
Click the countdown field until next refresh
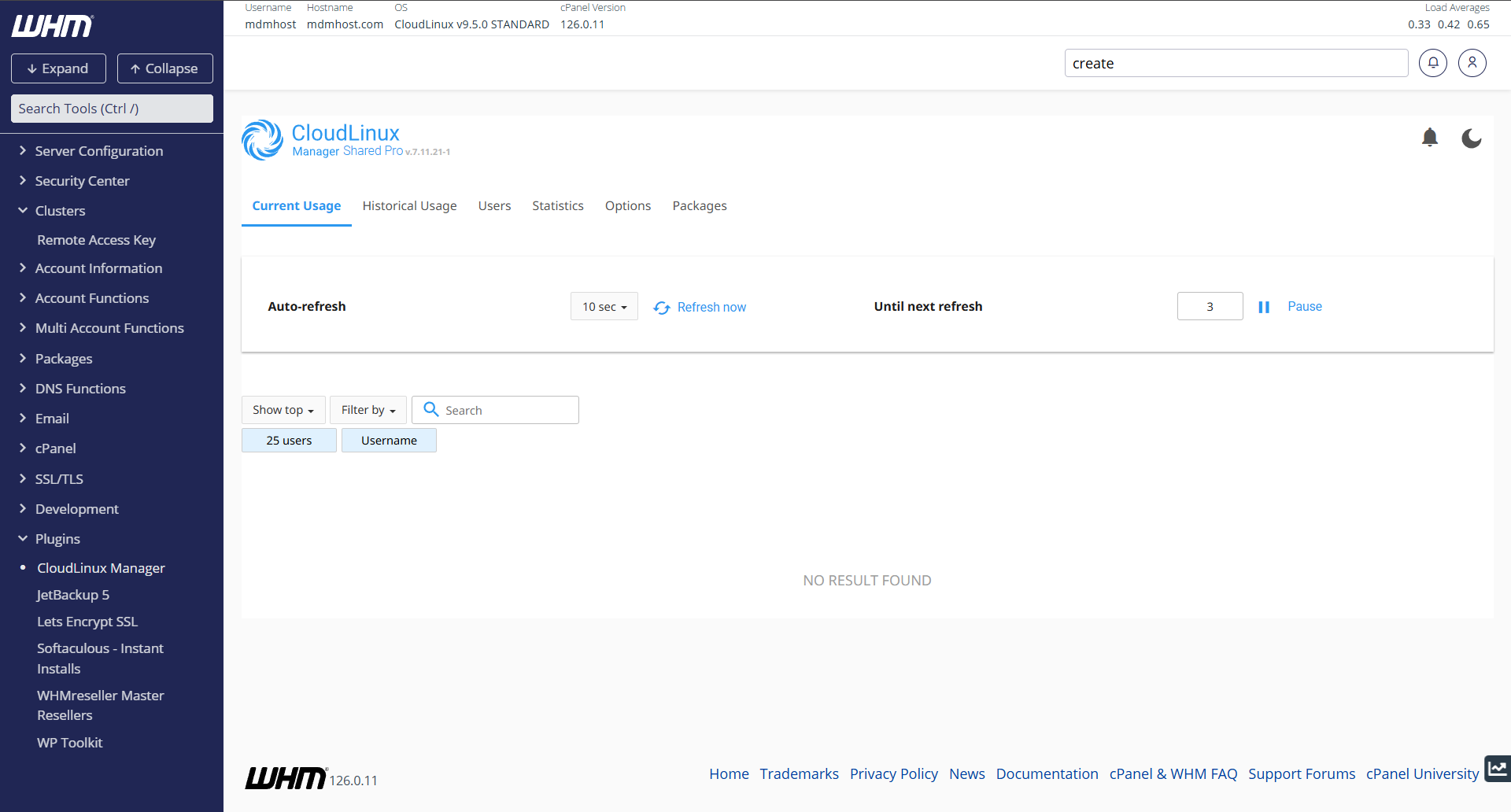[1210, 306]
